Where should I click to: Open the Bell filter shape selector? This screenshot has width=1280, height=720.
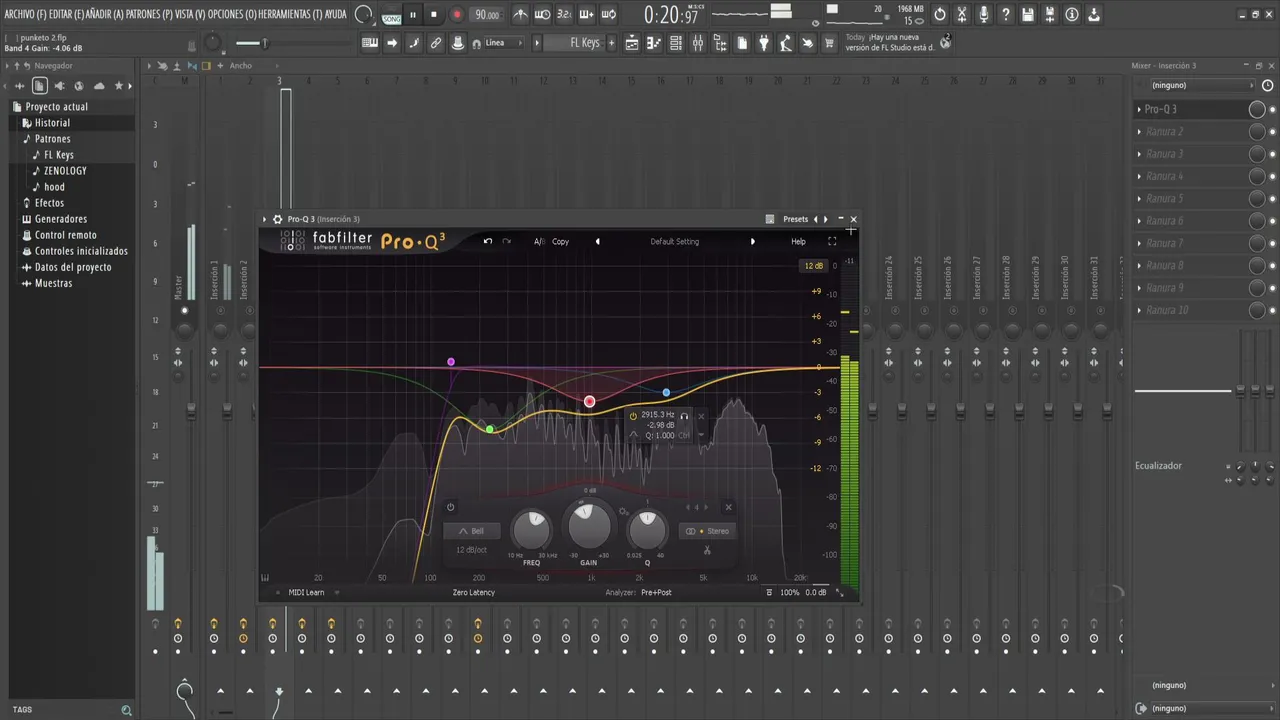coord(471,531)
